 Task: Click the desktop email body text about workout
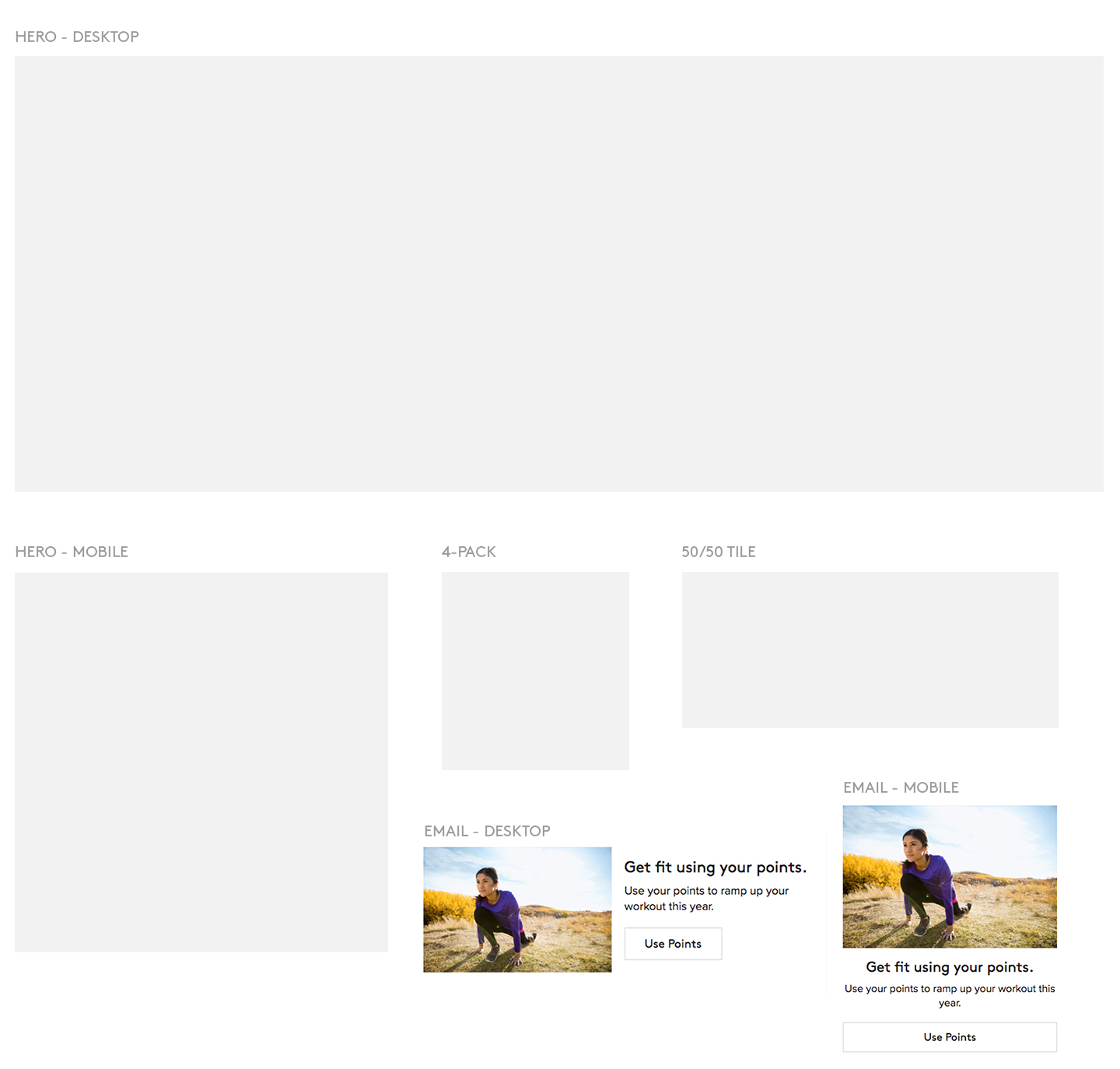[706, 899]
